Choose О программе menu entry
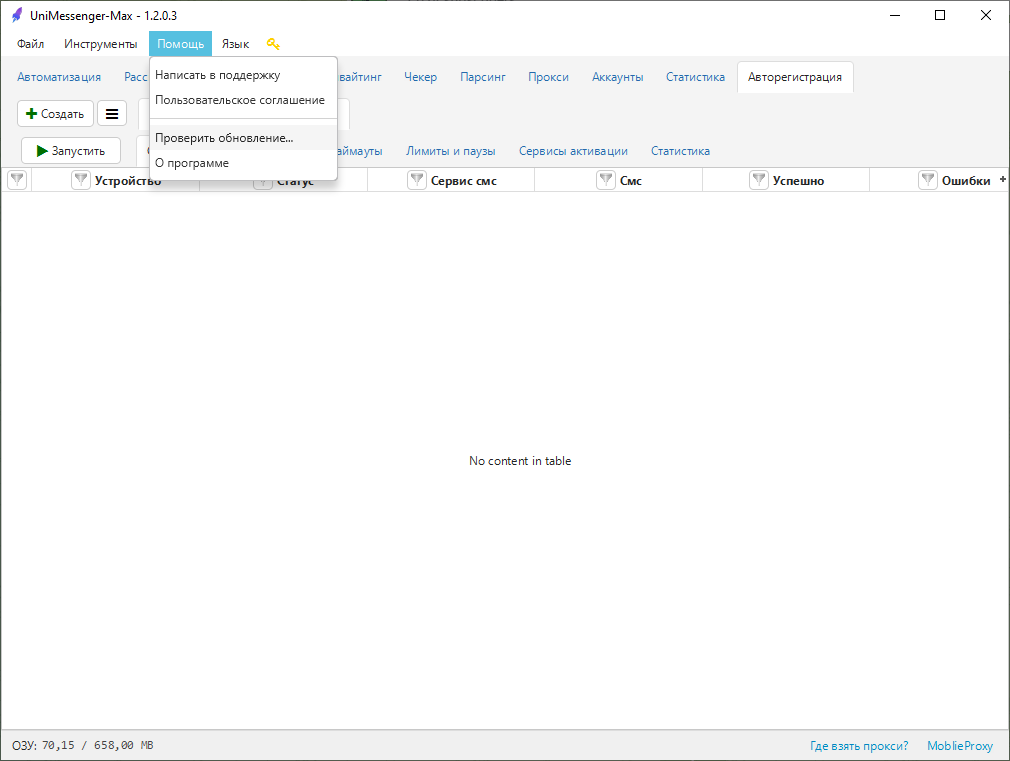 point(243,163)
